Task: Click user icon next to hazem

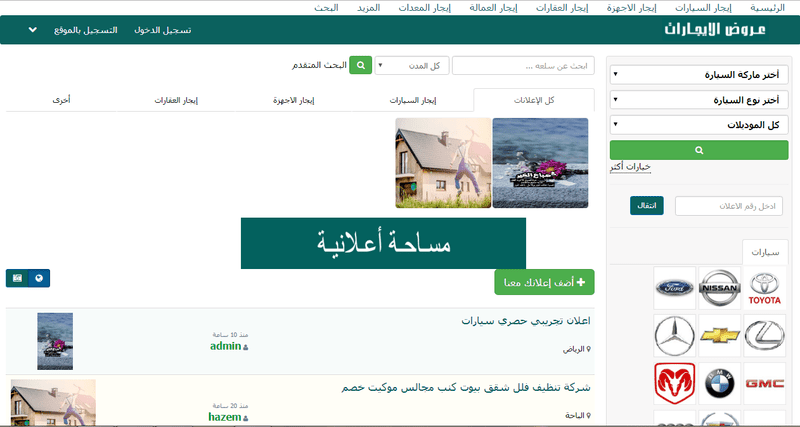Action: pyautogui.click(x=245, y=418)
